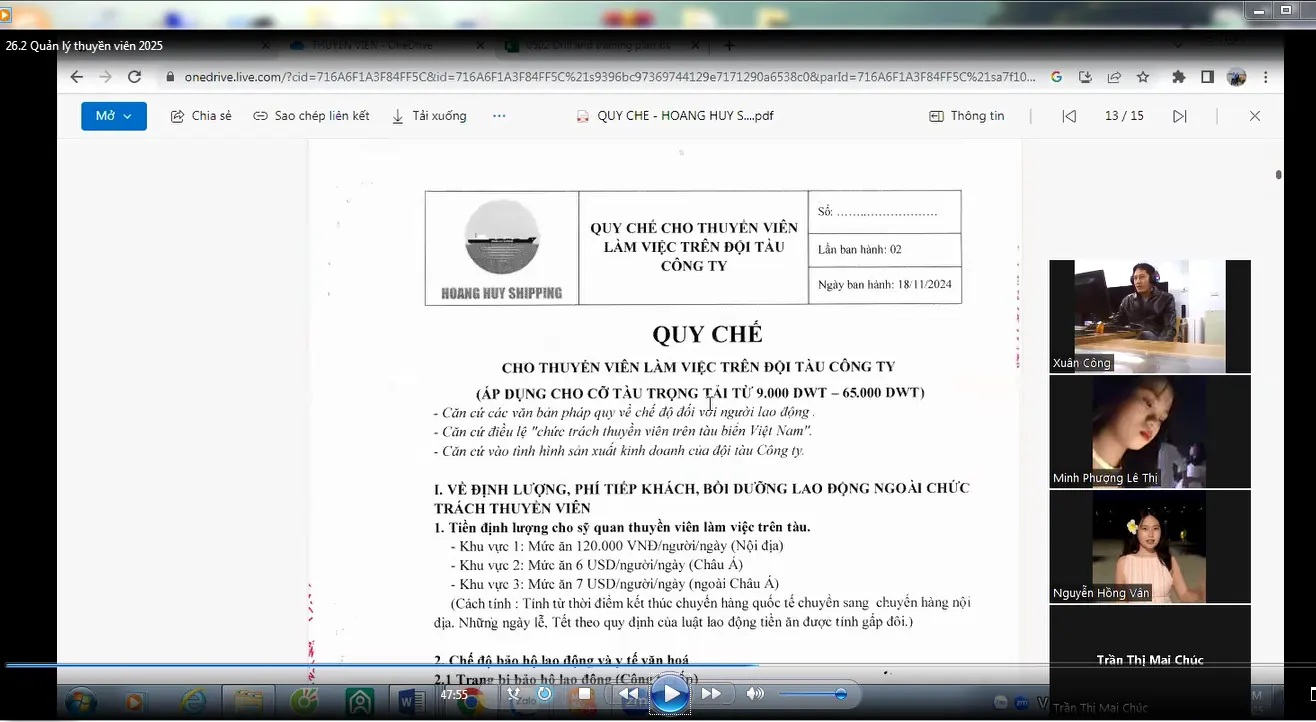The width and height of the screenshot is (1316, 722).
Task: Click the Ngày ban hành: 18/11/2024 cell
Action: [x=885, y=285]
